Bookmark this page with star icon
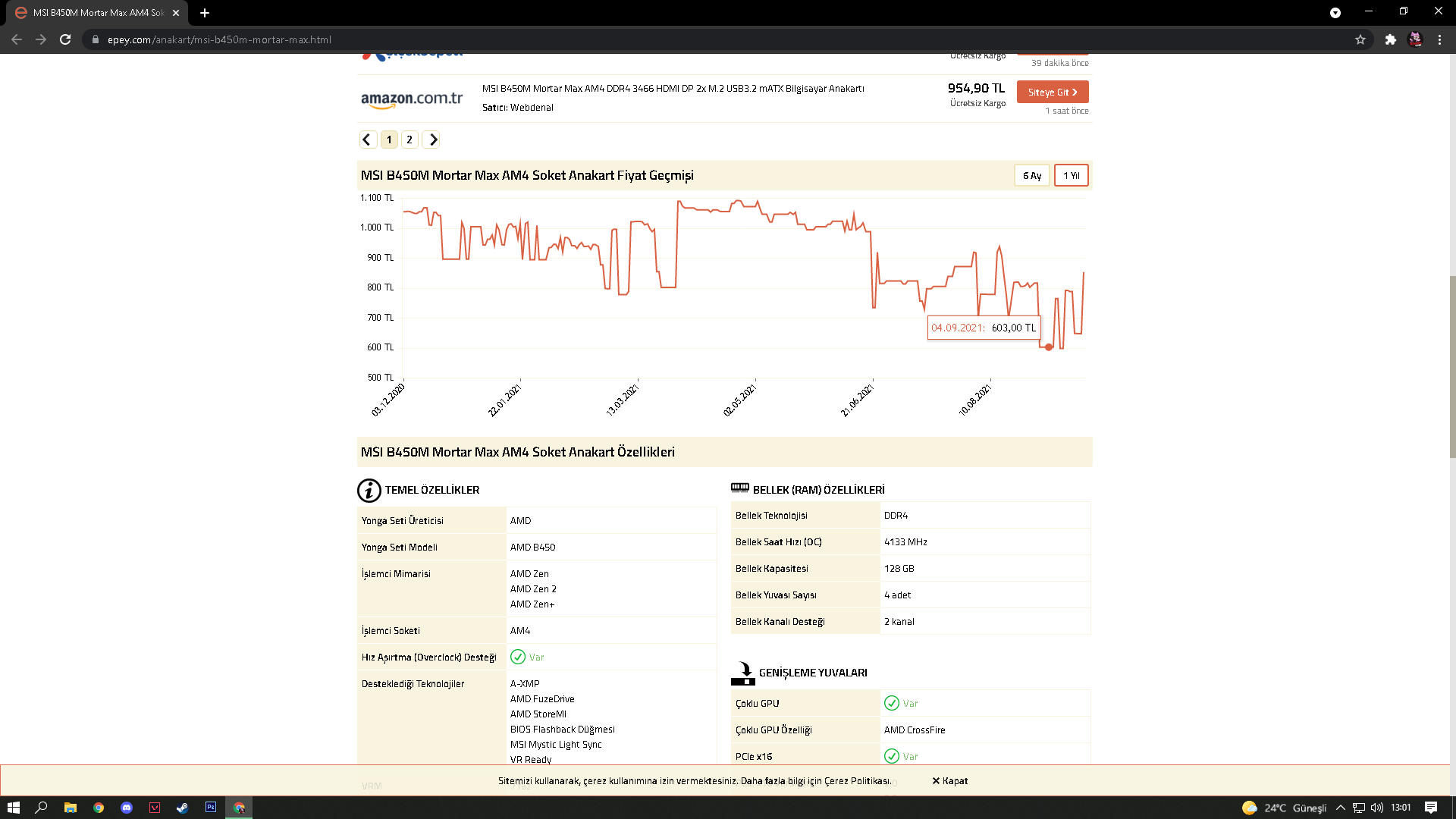 (1360, 39)
